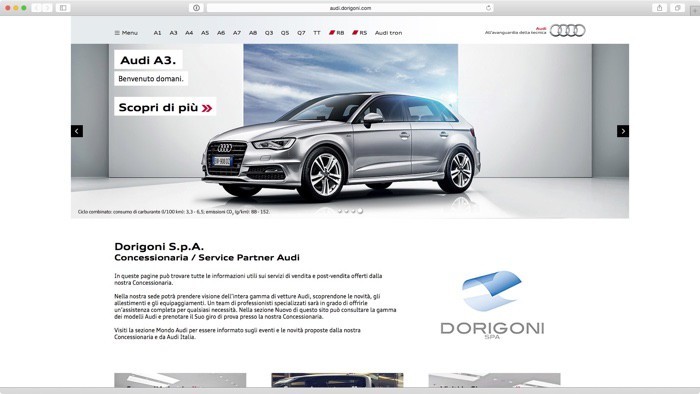The width and height of the screenshot is (700, 394).
Task: Select Q3 model in navigation
Action: pyautogui.click(x=269, y=33)
